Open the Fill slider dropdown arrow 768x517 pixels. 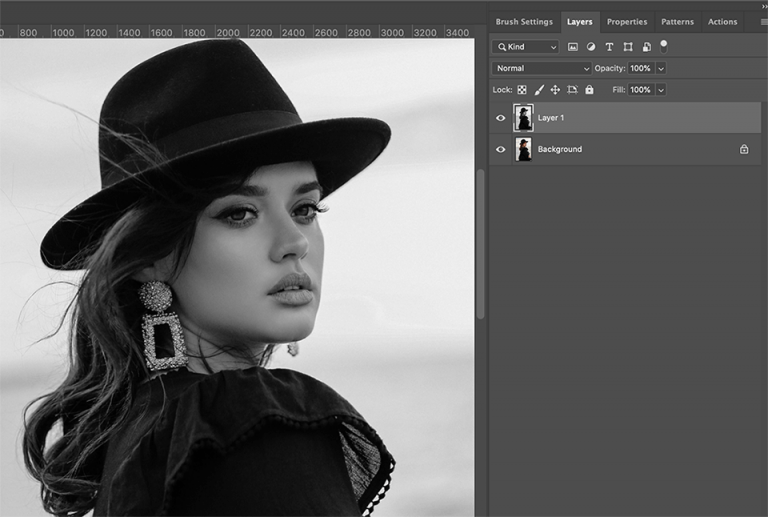coord(661,90)
